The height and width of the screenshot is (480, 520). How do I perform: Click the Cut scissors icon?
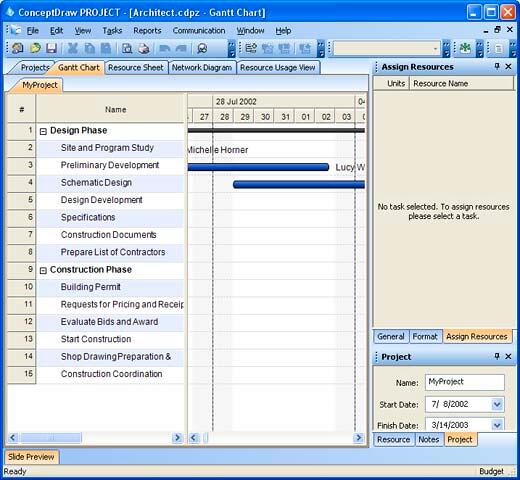pos(72,48)
